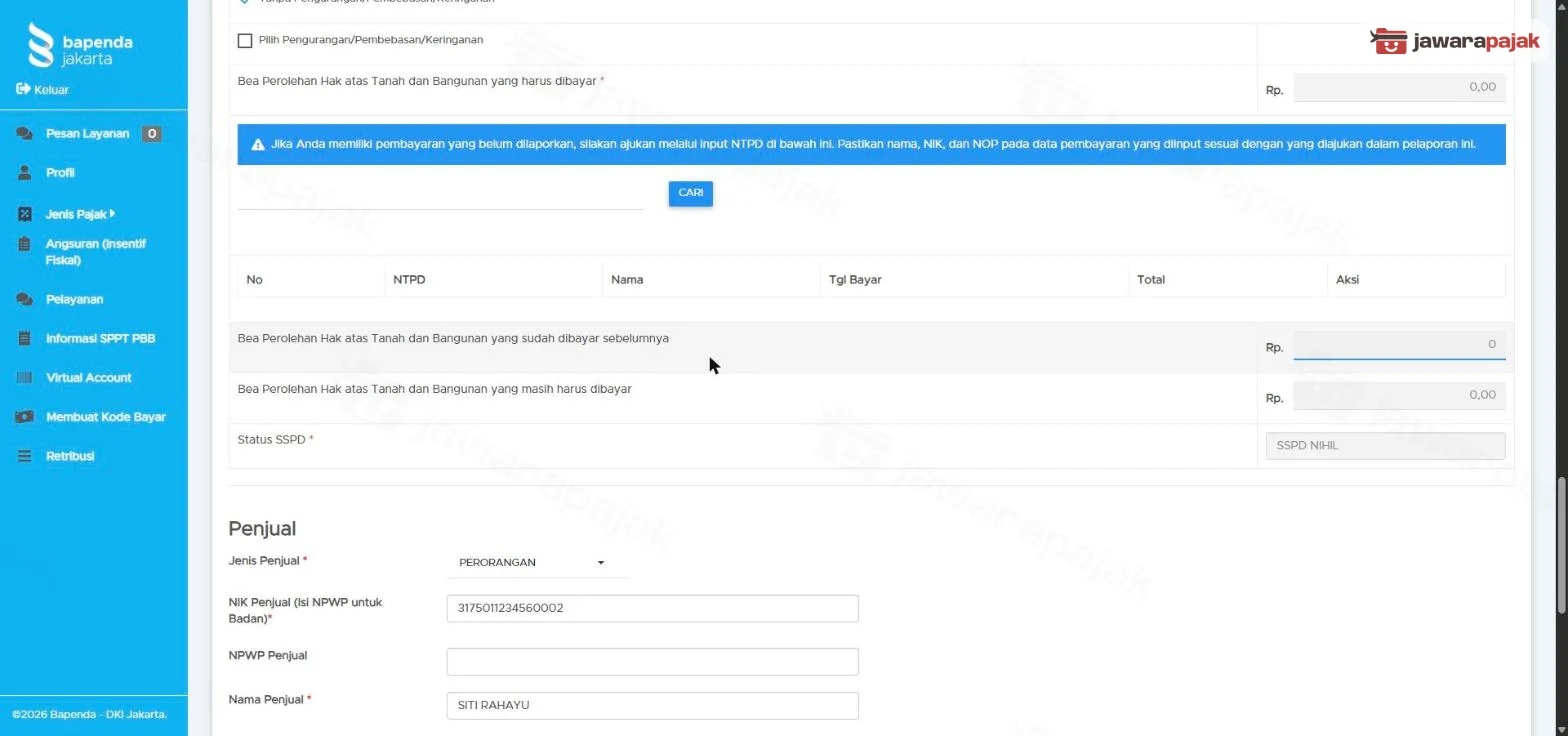Open Informasi SPPT PBB page
This screenshot has height=736, width=1568.
[x=100, y=338]
